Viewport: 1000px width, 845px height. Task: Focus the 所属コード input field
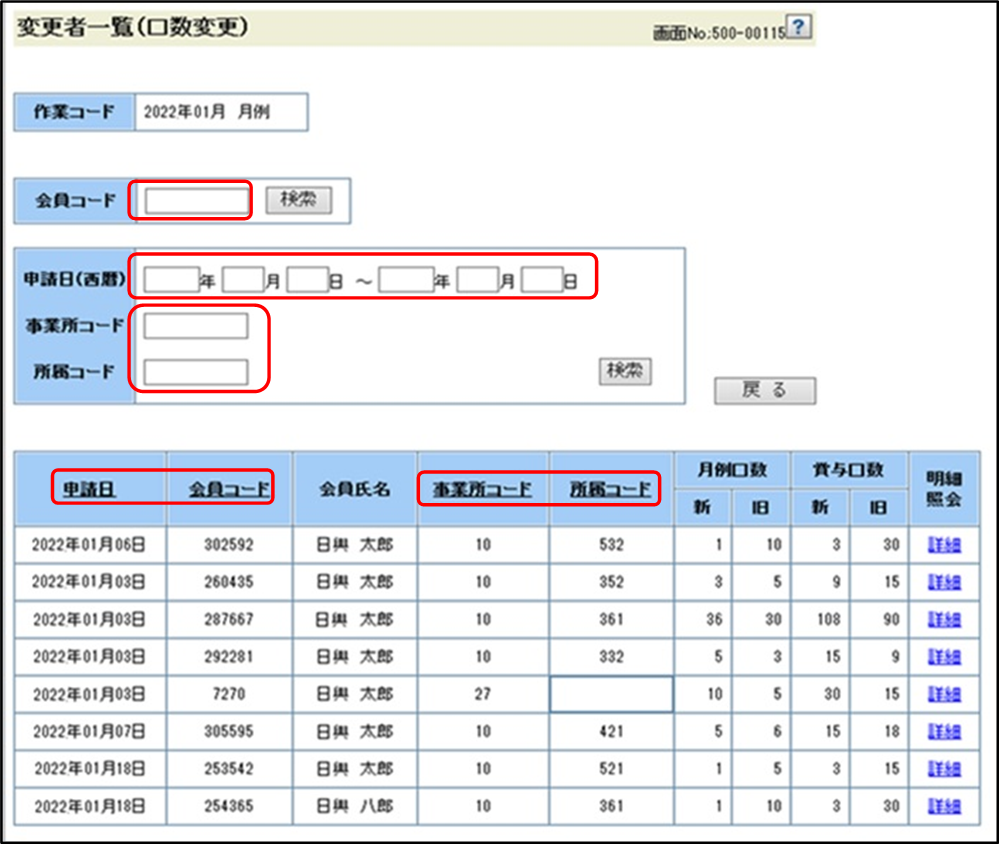coord(196,372)
